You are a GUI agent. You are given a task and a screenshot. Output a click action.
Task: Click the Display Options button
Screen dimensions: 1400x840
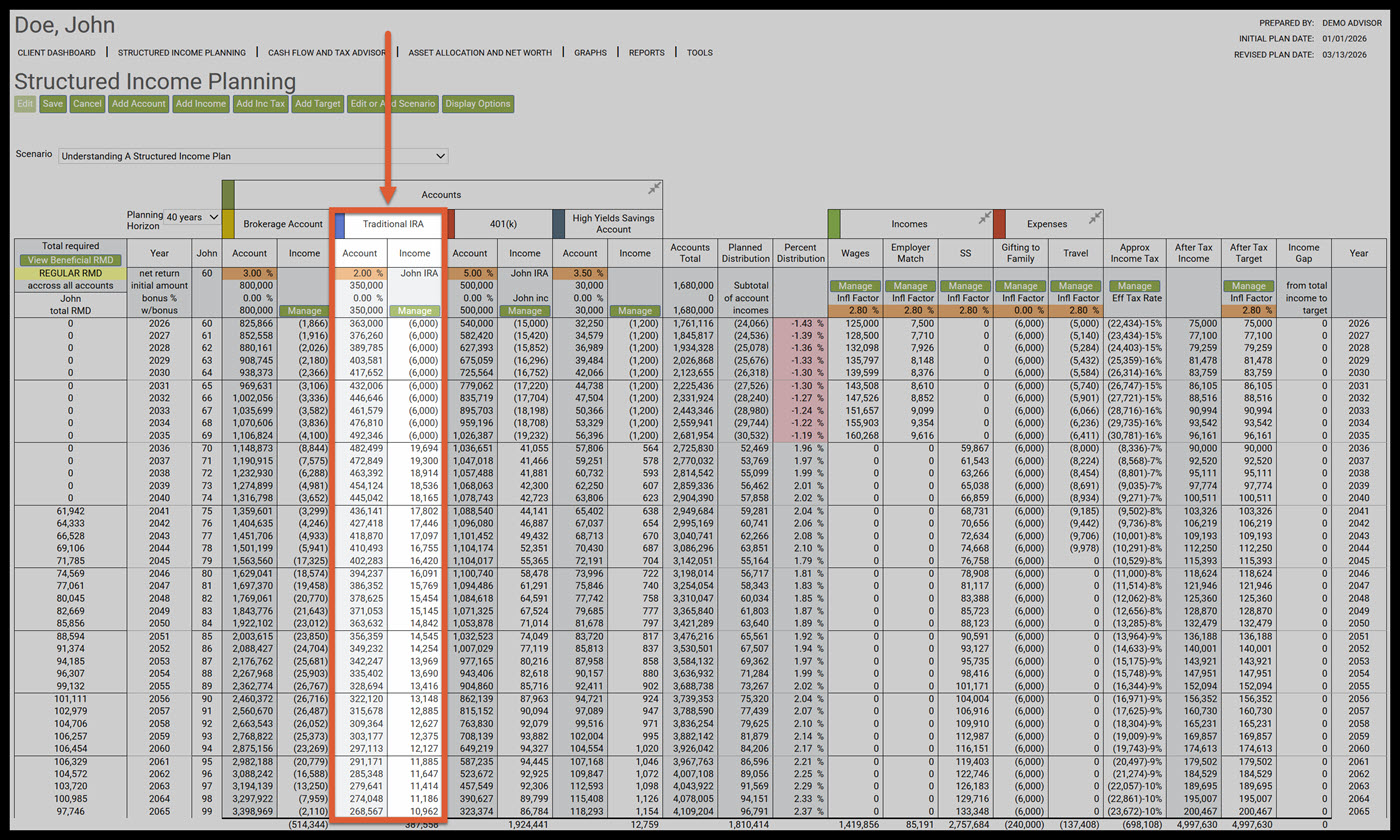(477, 103)
